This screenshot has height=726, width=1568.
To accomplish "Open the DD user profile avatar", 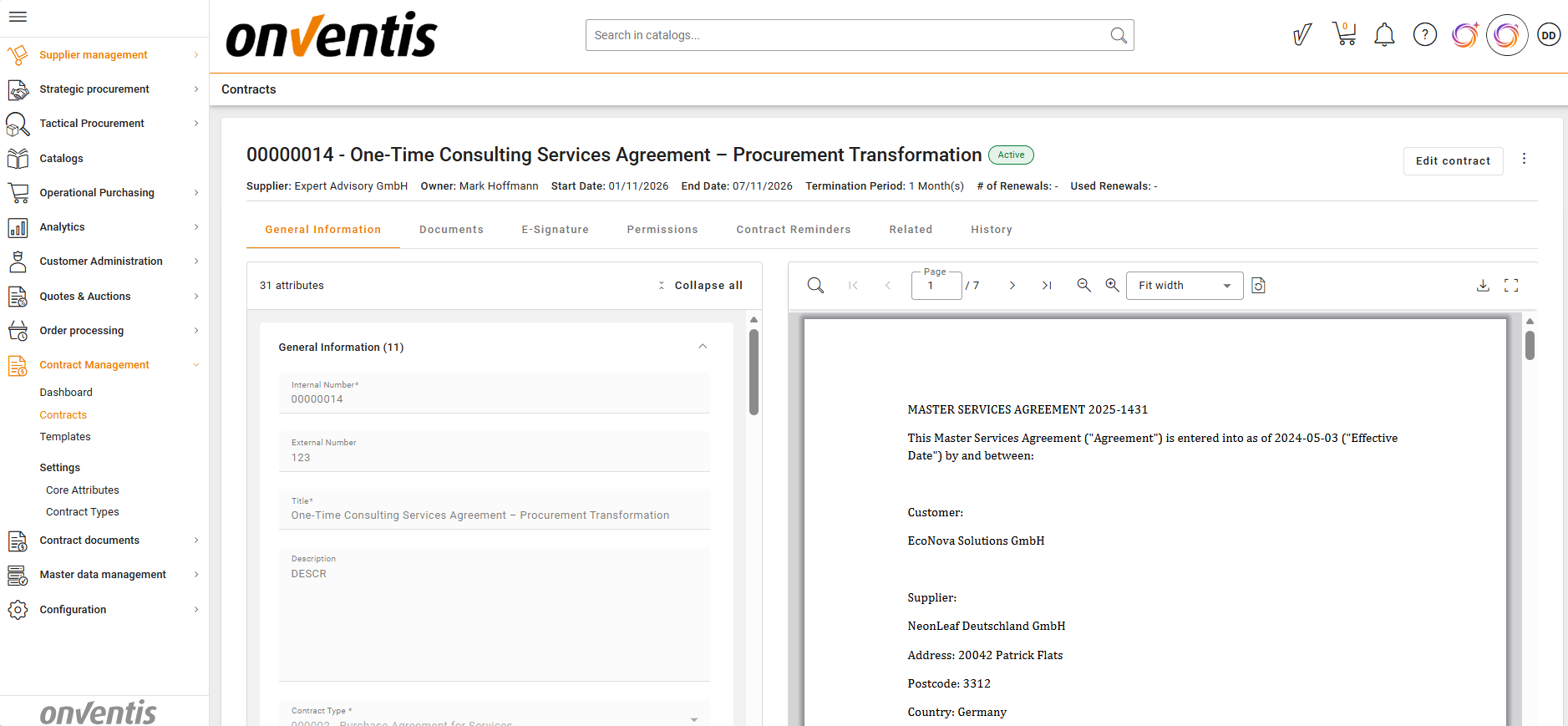I will [1549, 35].
